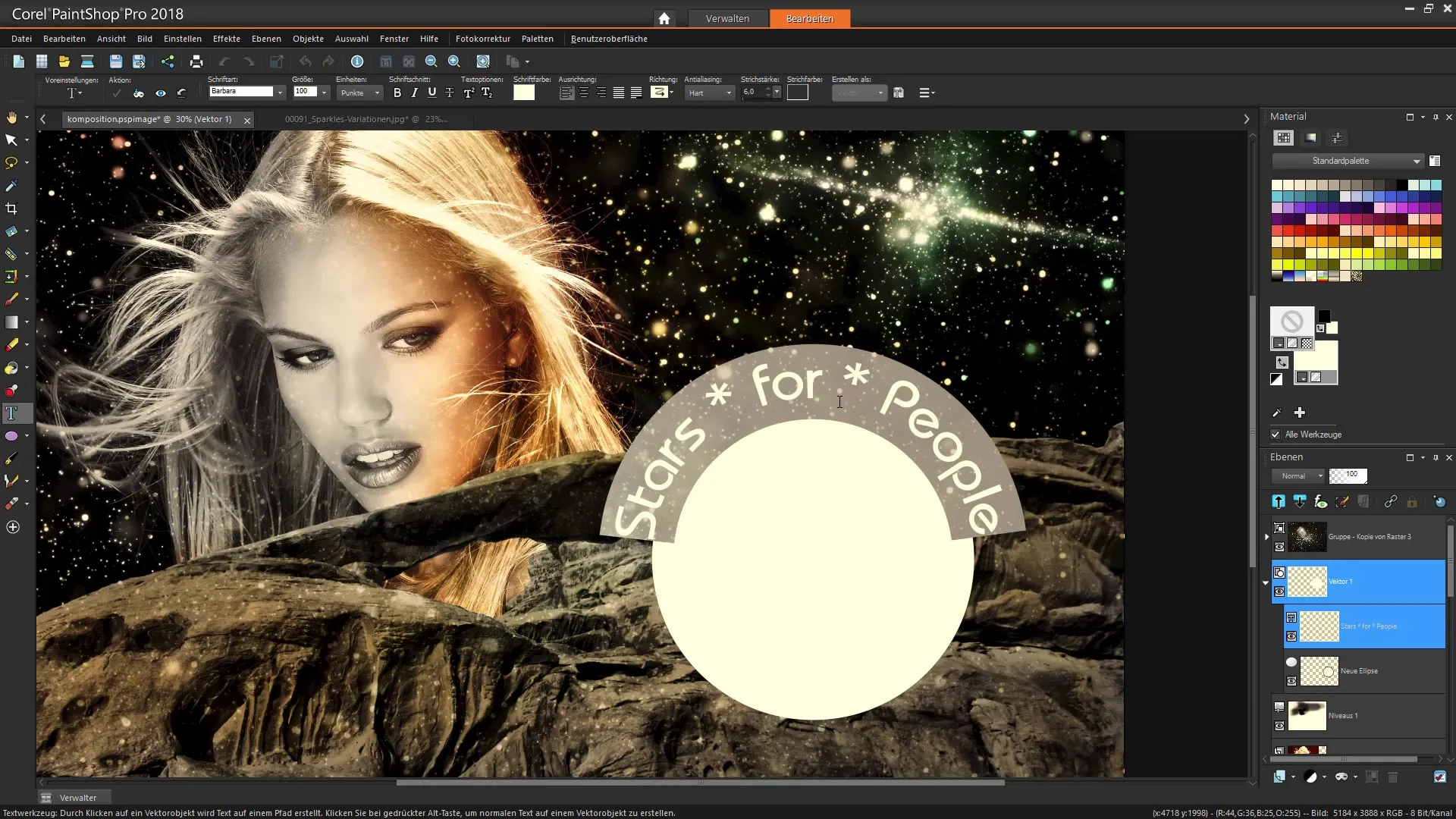Switch to the Bearbeiten workspace

809,18
